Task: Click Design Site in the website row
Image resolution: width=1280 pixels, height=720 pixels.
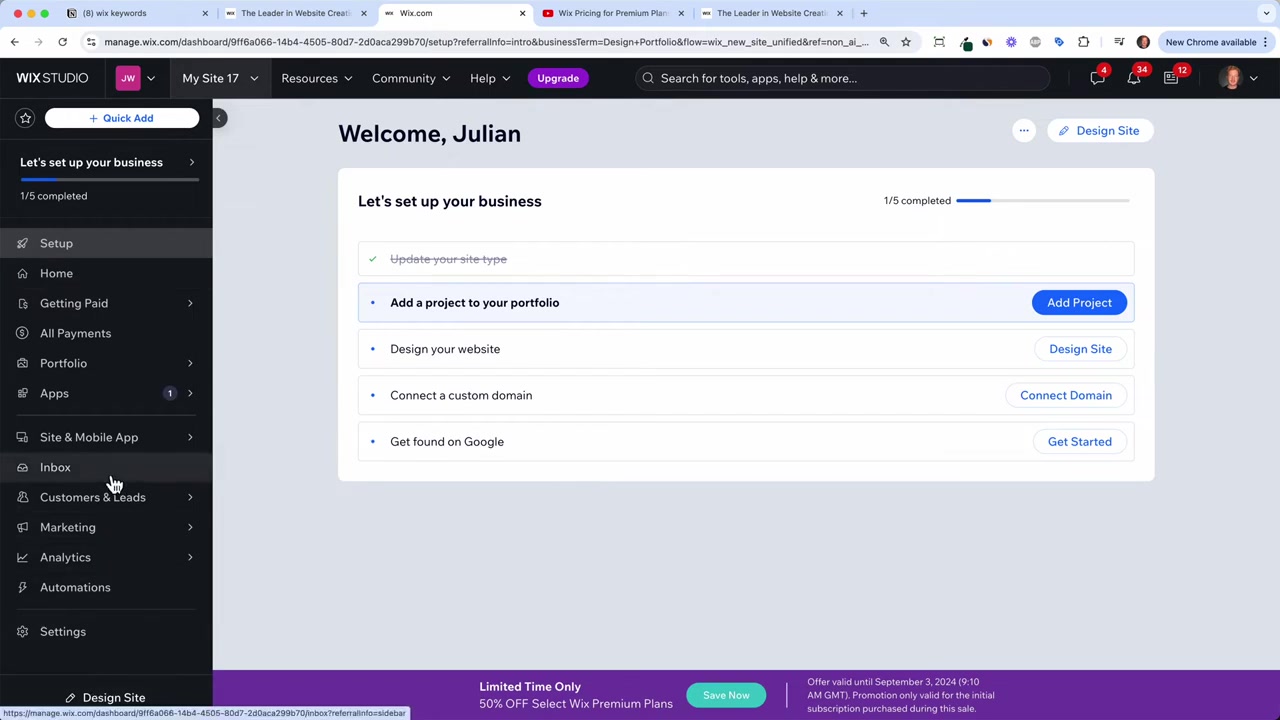Action: coord(1080,349)
